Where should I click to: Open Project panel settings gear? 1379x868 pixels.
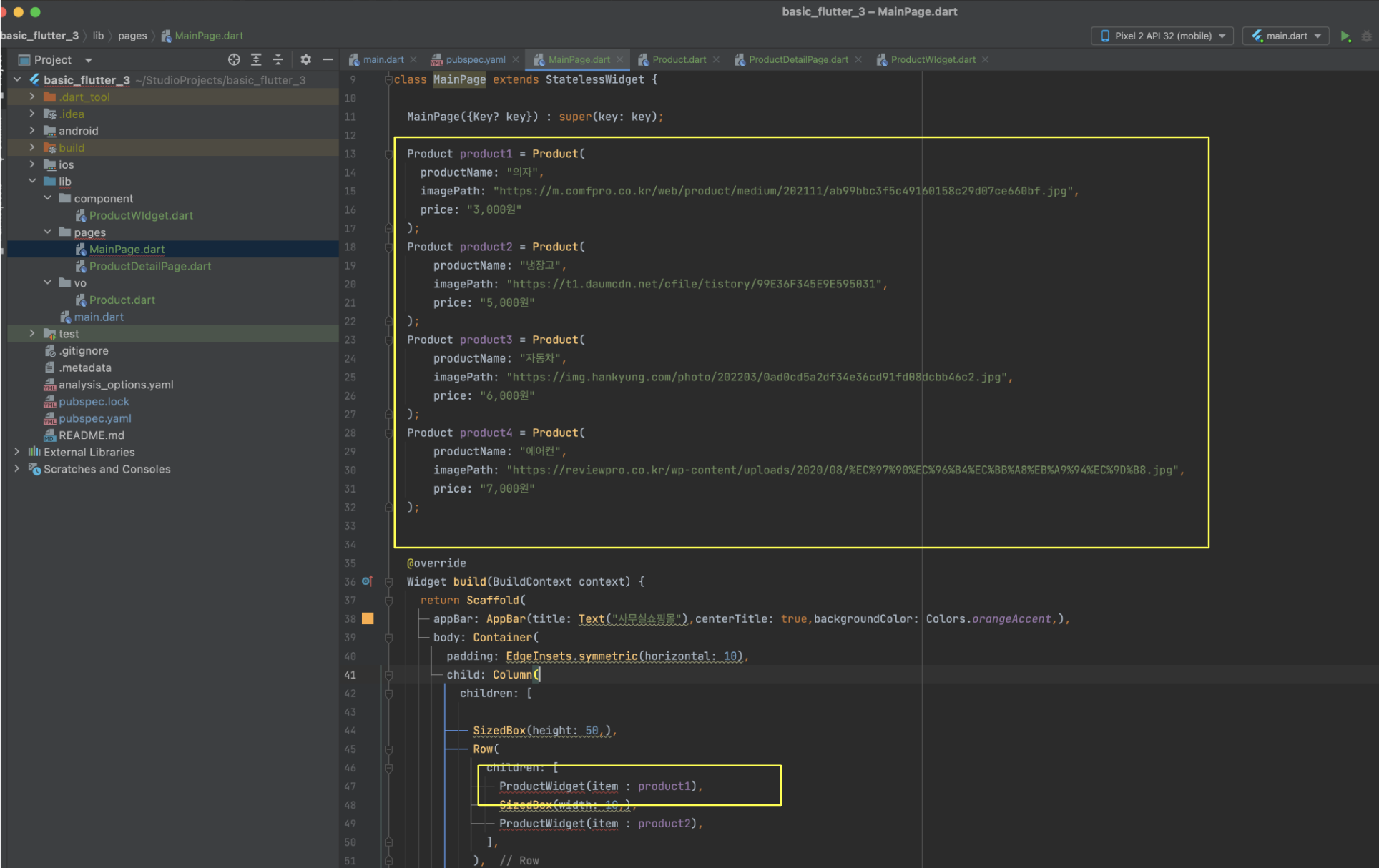click(x=305, y=60)
